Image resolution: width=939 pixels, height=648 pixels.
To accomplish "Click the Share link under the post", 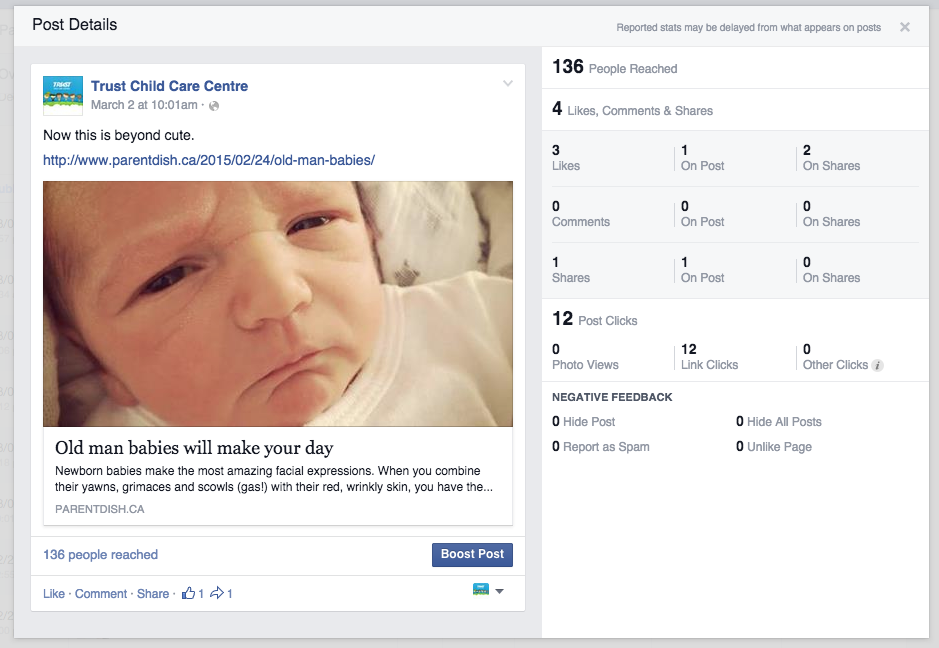I will [153, 594].
